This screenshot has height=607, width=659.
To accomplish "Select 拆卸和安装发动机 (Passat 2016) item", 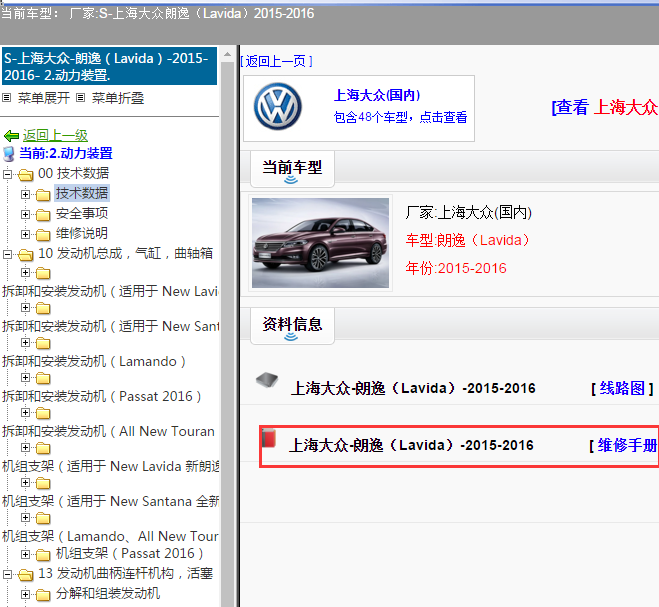I will coord(102,396).
